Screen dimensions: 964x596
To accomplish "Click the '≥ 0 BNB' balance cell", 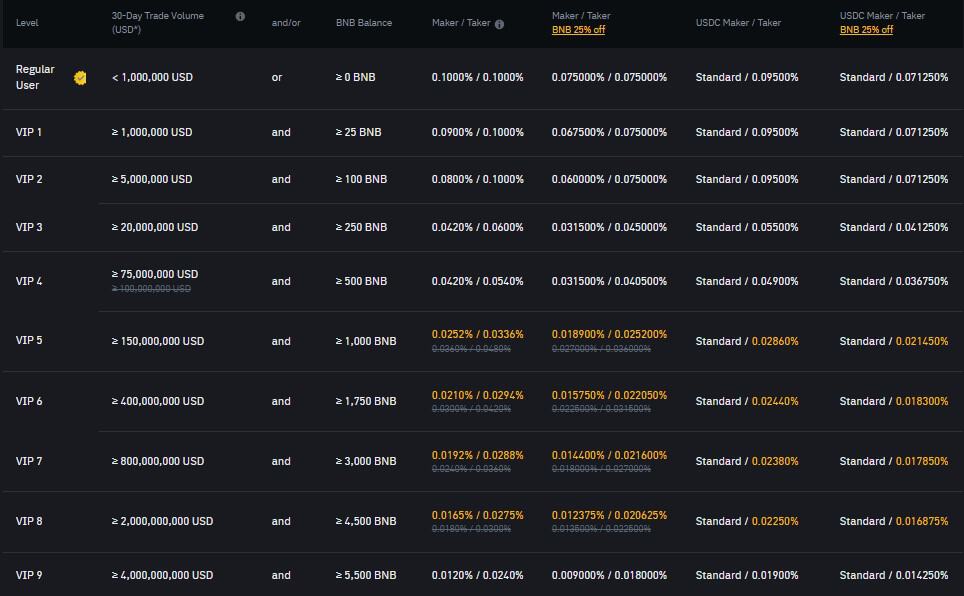I will [355, 77].
